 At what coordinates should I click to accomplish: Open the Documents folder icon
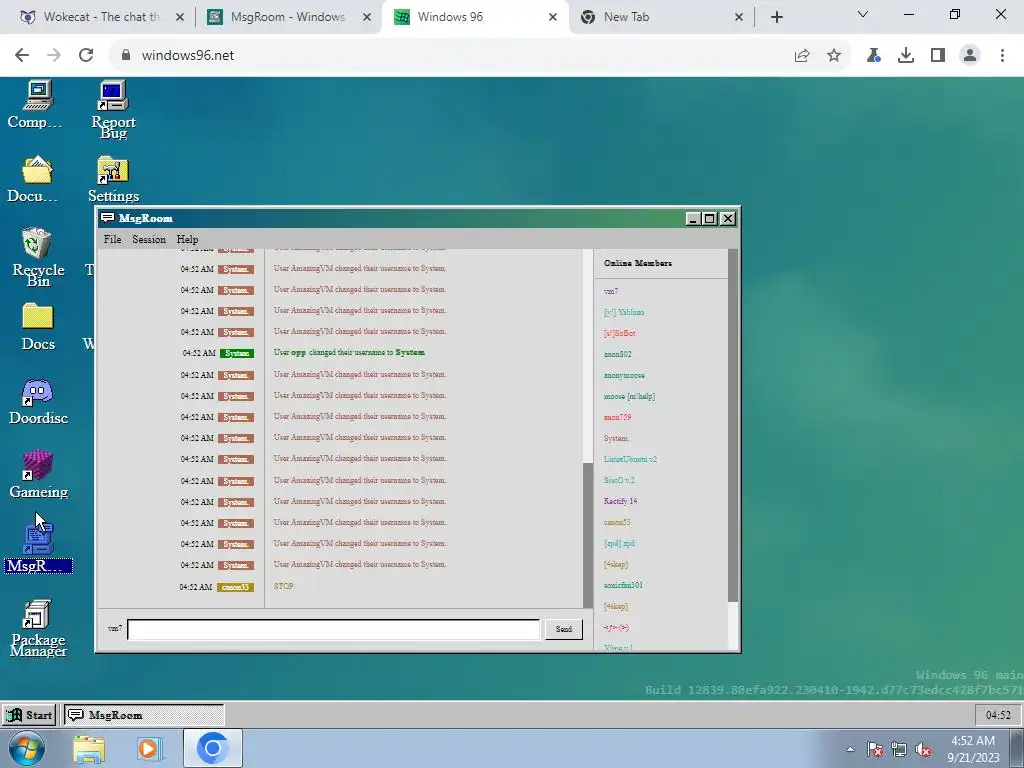[x=37, y=179]
